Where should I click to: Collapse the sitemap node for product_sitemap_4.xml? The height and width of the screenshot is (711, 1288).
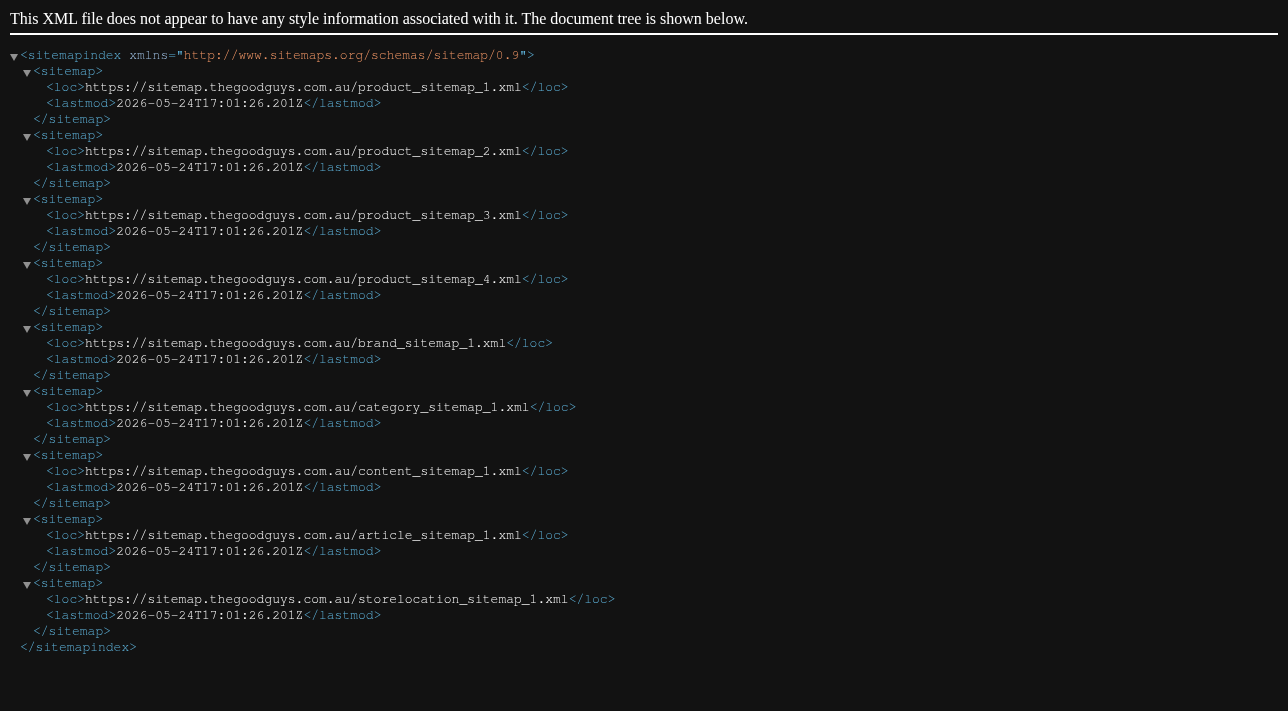point(27,265)
